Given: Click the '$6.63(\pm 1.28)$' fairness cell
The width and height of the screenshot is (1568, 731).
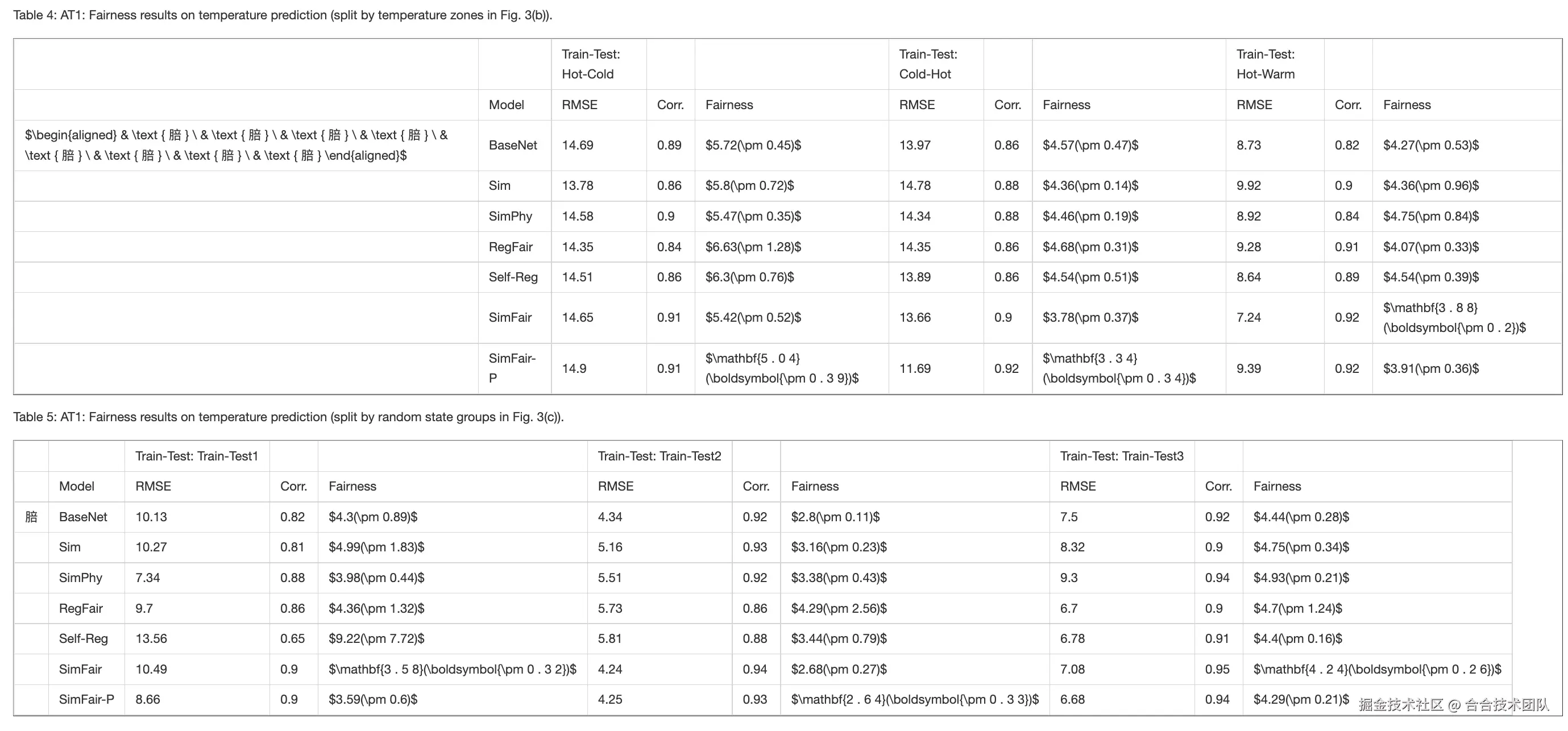Looking at the screenshot, I should coord(753,247).
